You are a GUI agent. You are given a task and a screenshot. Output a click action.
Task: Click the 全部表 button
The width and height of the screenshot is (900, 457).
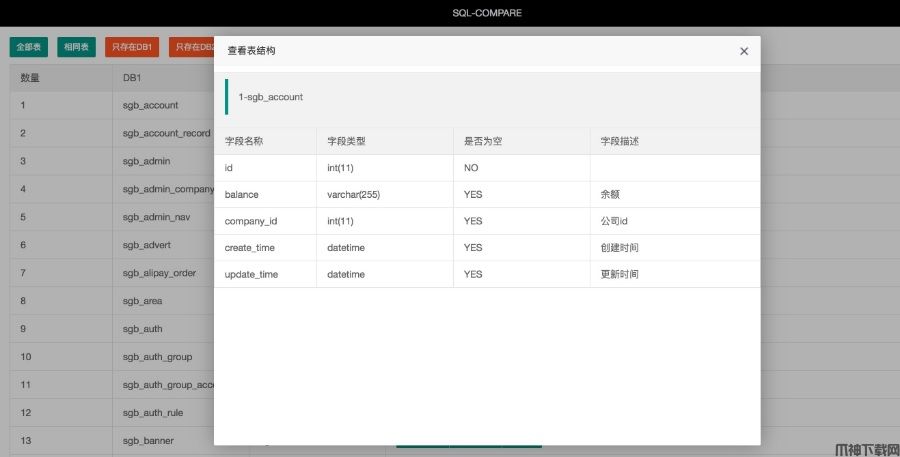coord(29,47)
